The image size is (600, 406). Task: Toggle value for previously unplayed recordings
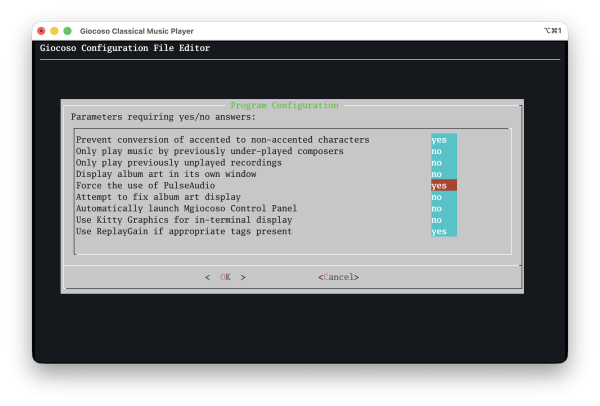pos(443,163)
